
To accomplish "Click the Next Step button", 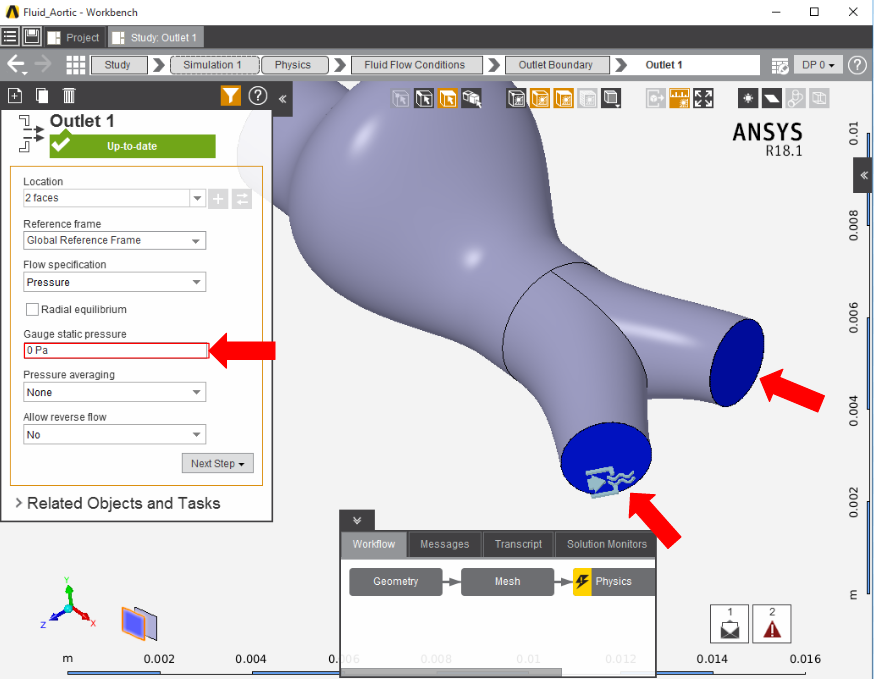I will click(x=217, y=463).
